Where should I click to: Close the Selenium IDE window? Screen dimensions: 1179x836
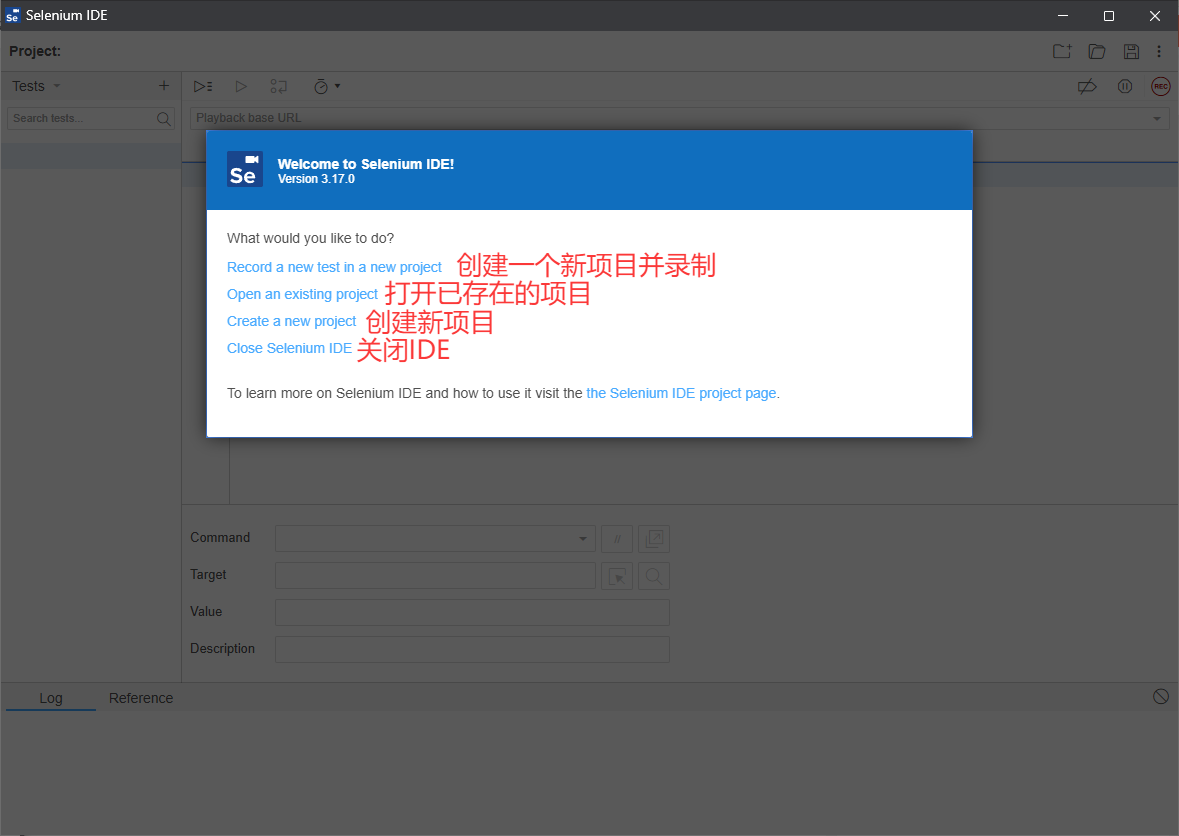pos(1155,15)
